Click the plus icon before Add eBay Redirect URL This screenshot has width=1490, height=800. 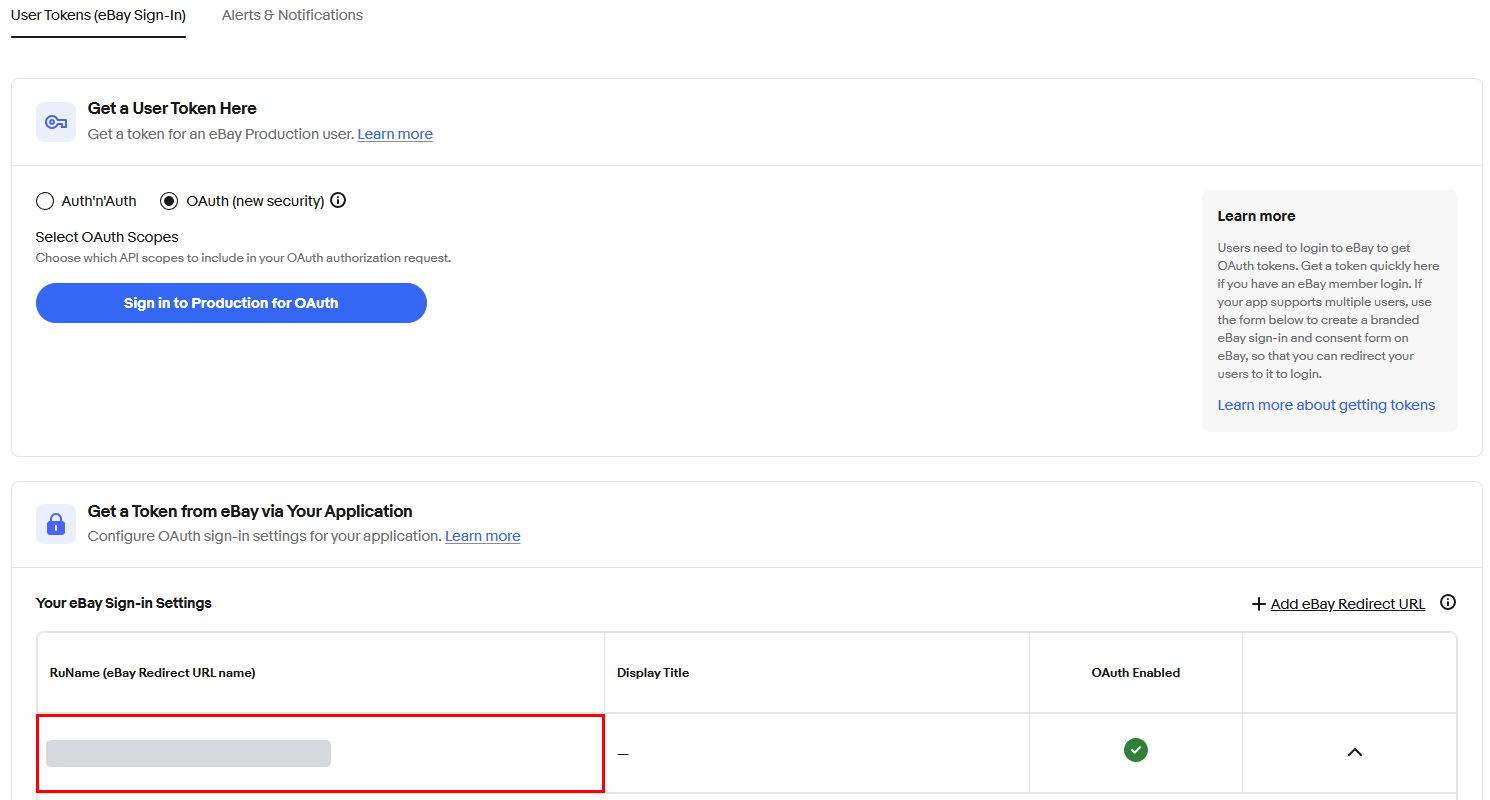click(x=1259, y=604)
